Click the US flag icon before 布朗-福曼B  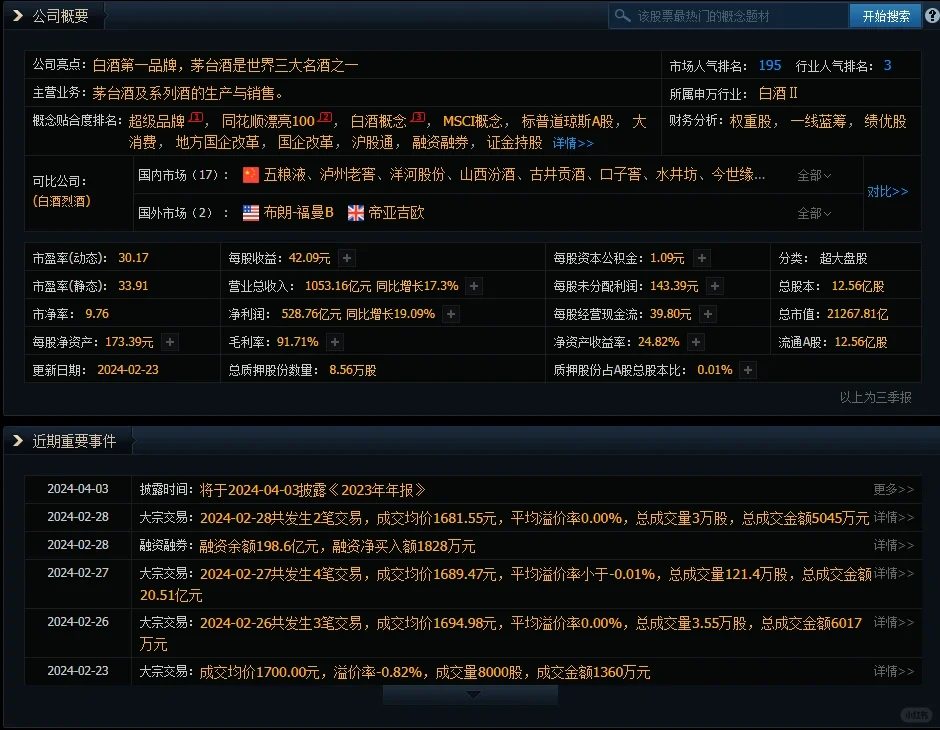(251, 212)
